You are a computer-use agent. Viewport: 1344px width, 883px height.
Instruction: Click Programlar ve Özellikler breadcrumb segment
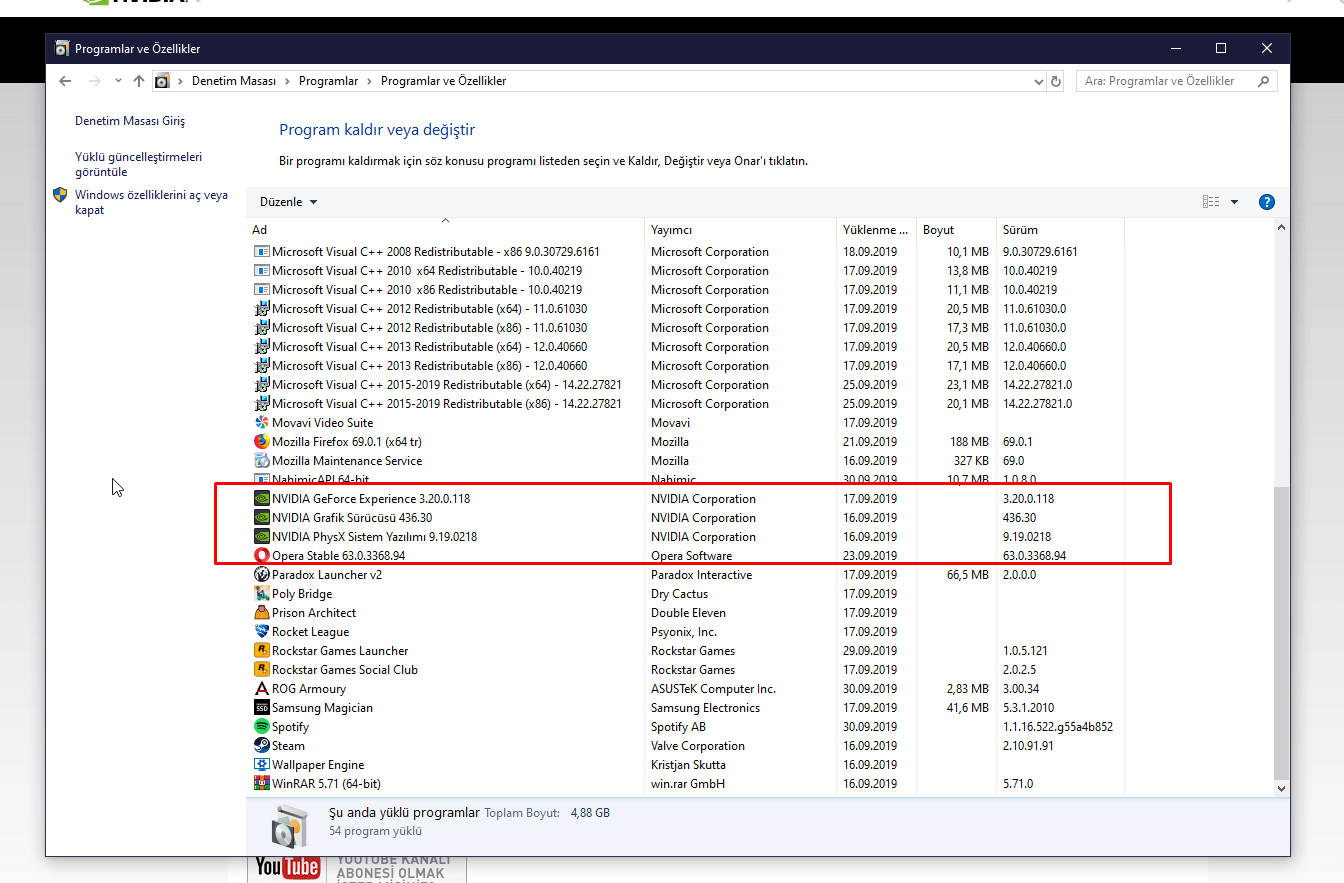pyautogui.click(x=443, y=81)
